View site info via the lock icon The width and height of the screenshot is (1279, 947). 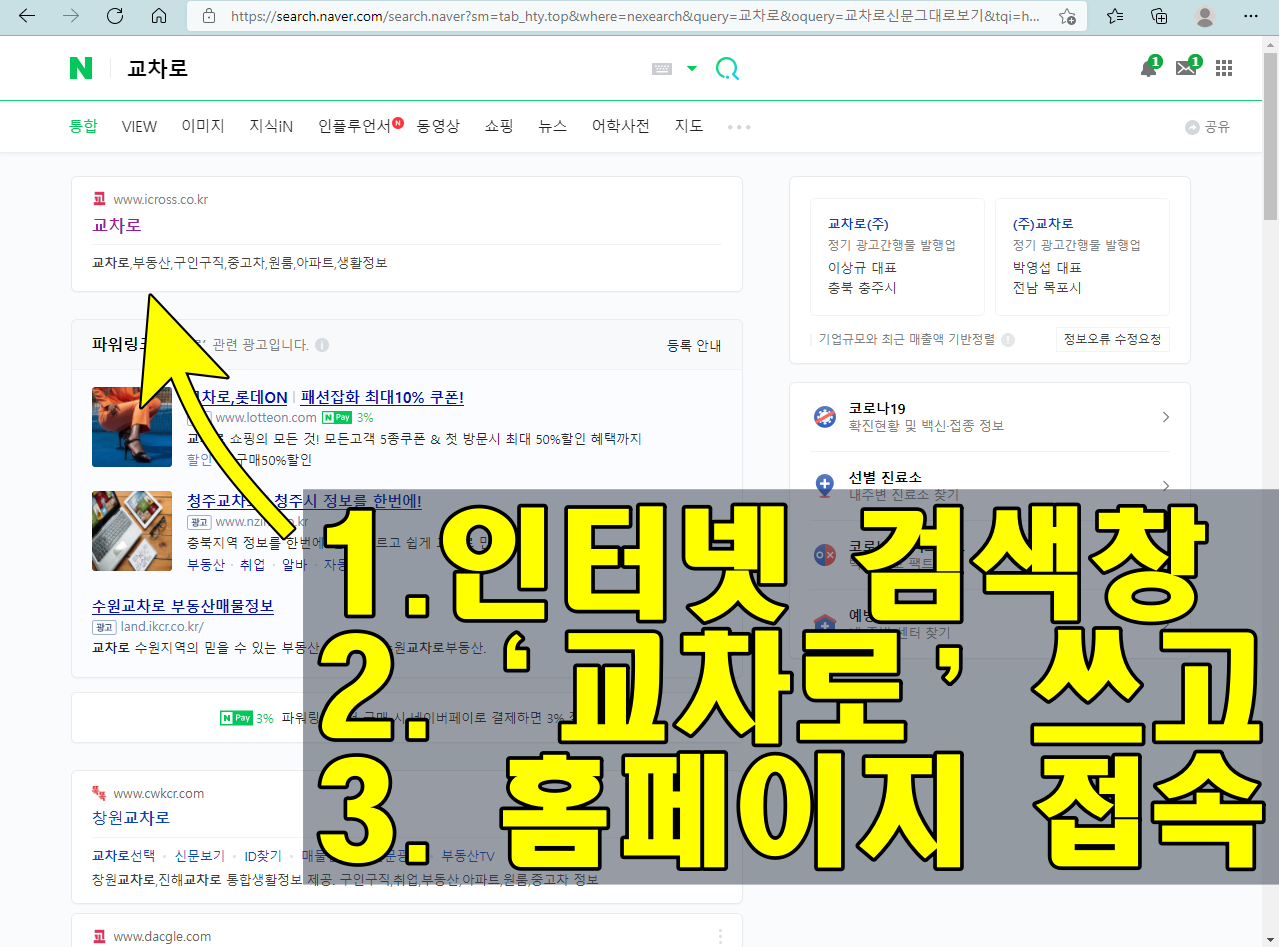point(209,16)
